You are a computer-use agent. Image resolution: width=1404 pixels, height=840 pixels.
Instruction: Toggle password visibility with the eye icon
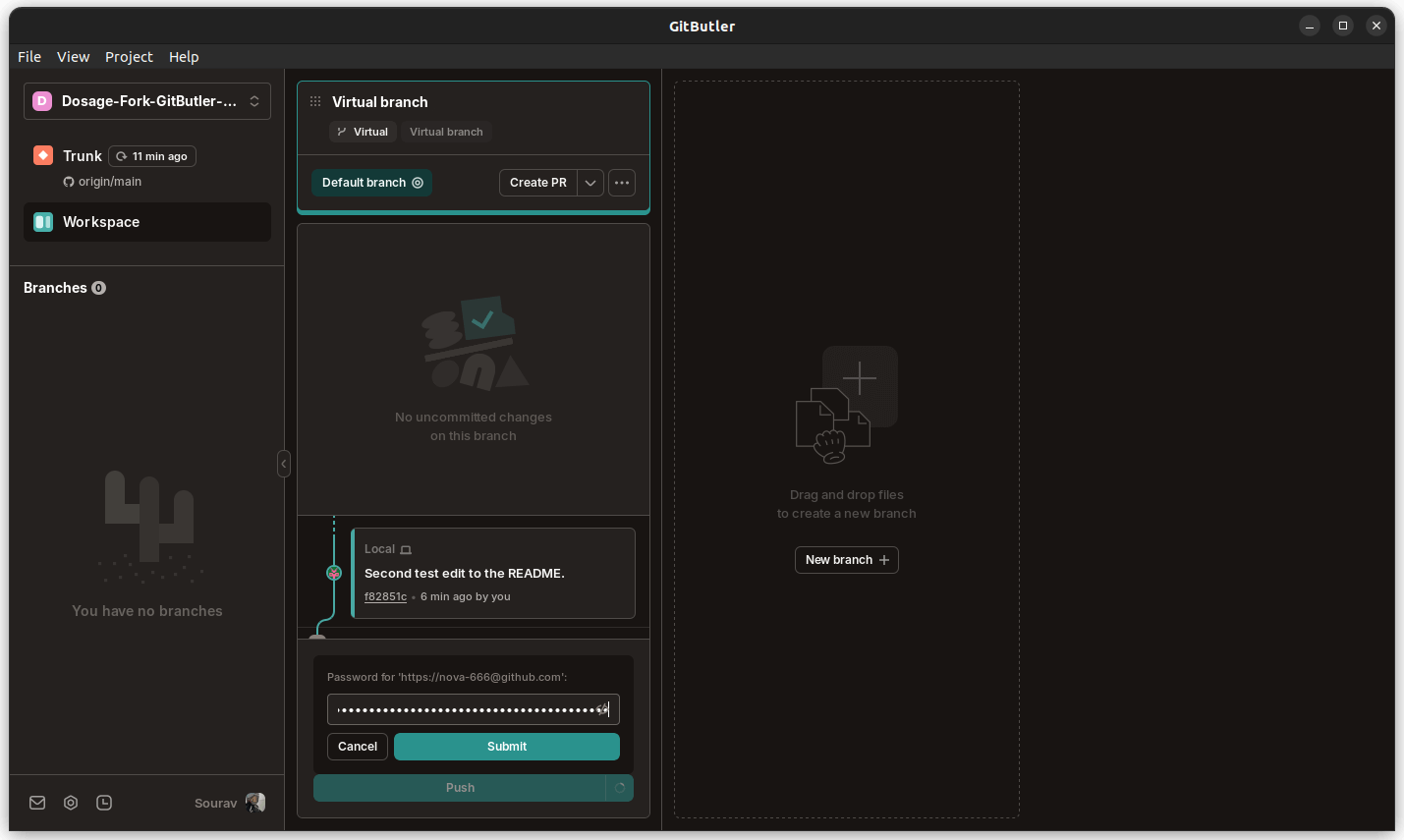pyautogui.click(x=603, y=708)
